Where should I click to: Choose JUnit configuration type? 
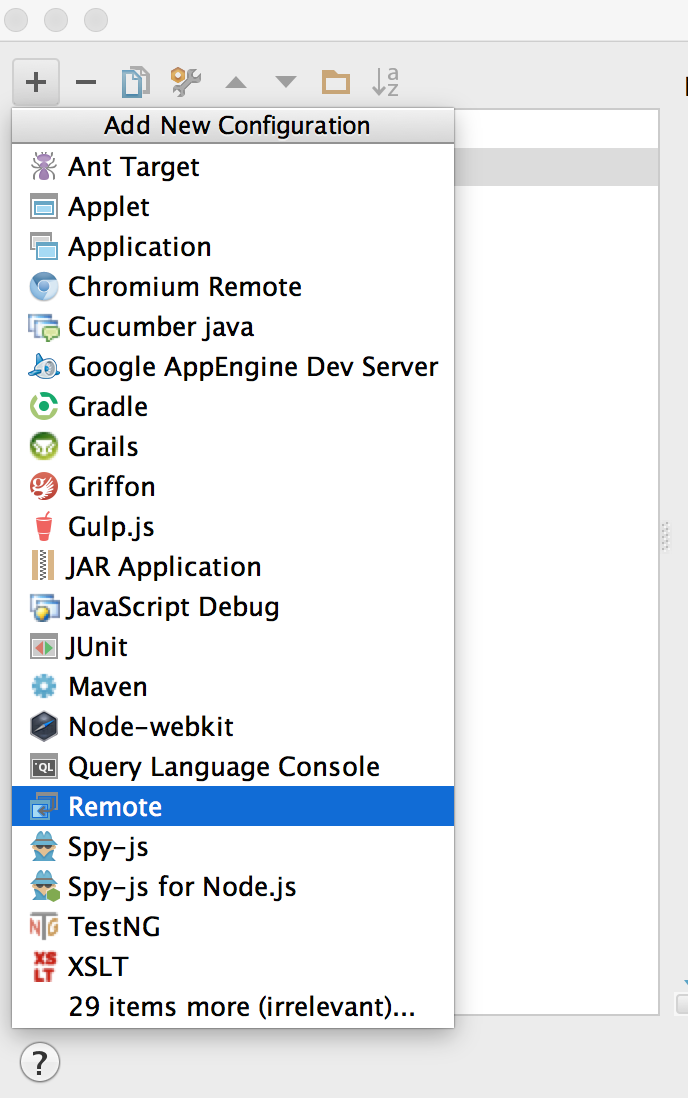point(98,647)
